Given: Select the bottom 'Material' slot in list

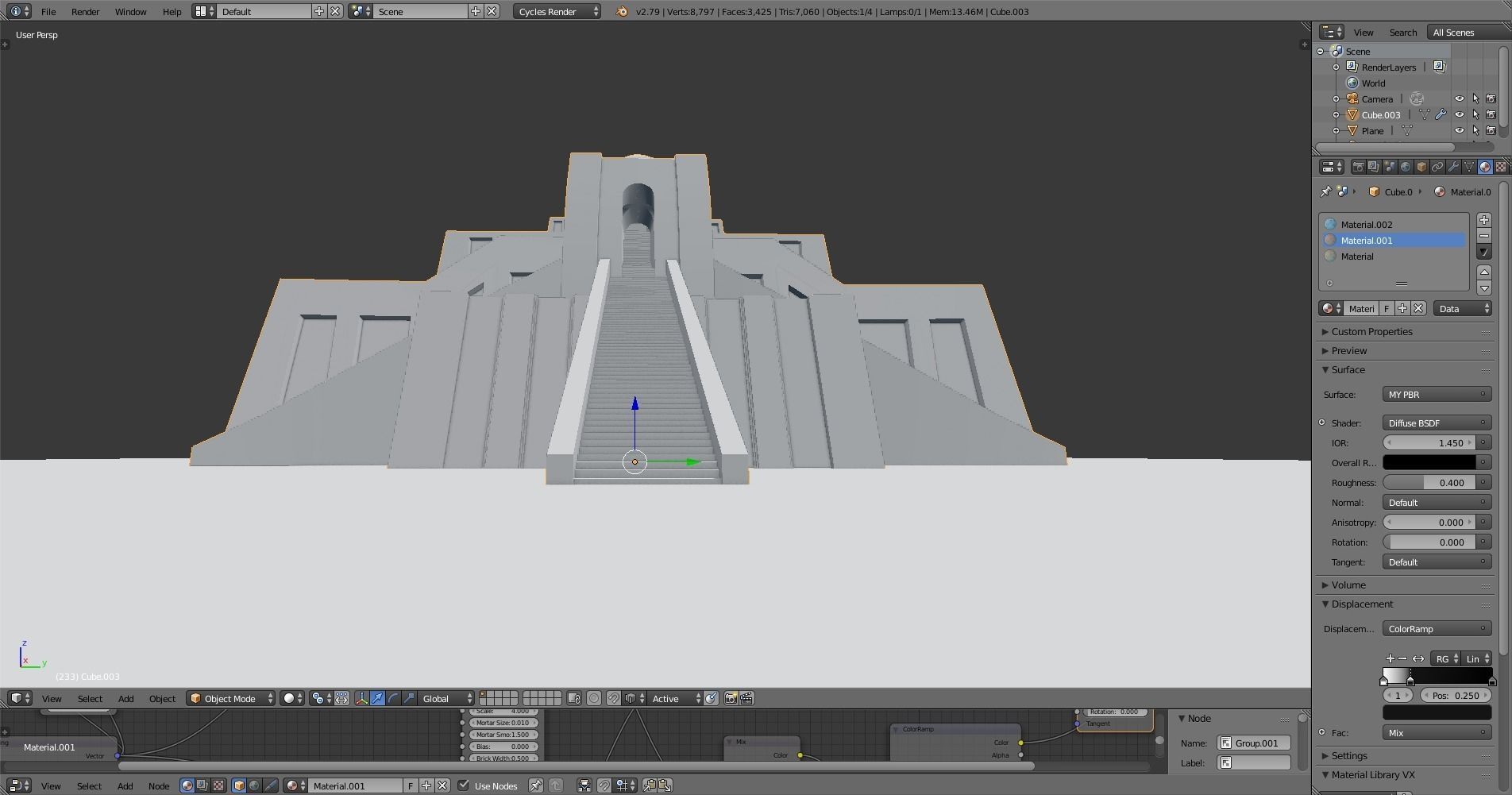Looking at the screenshot, I should pos(1394,256).
